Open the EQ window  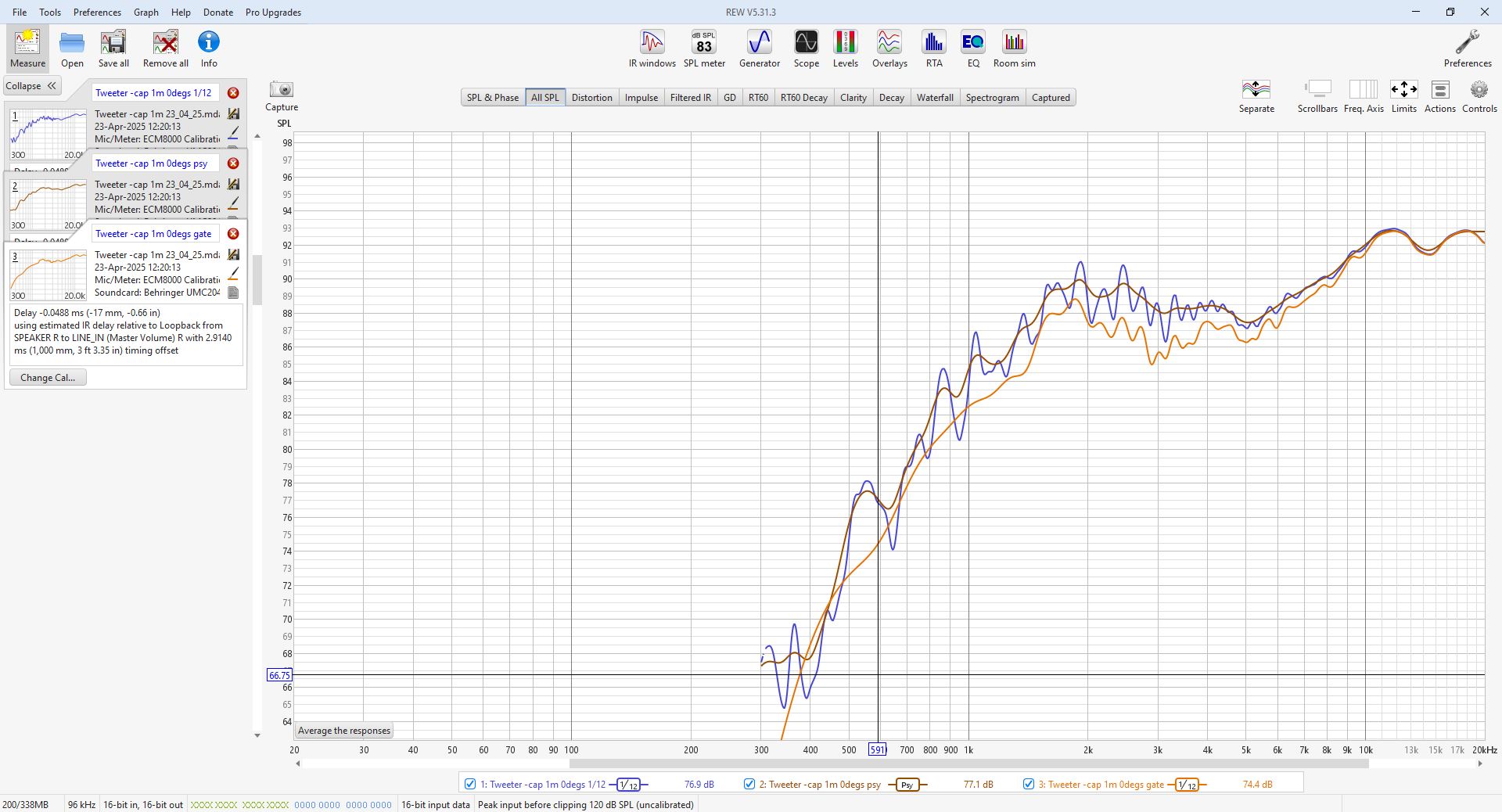point(973,49)
